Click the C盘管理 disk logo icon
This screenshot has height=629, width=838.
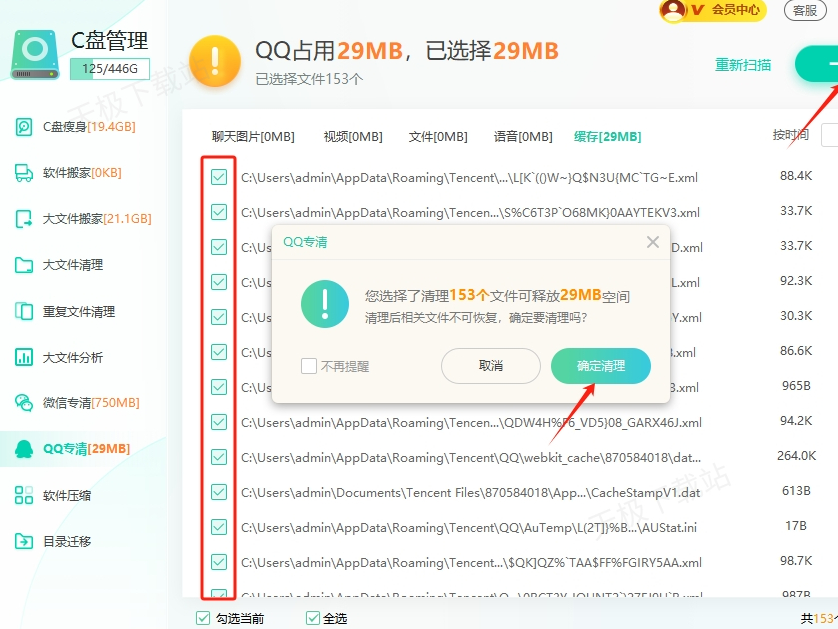click(35, 55)
